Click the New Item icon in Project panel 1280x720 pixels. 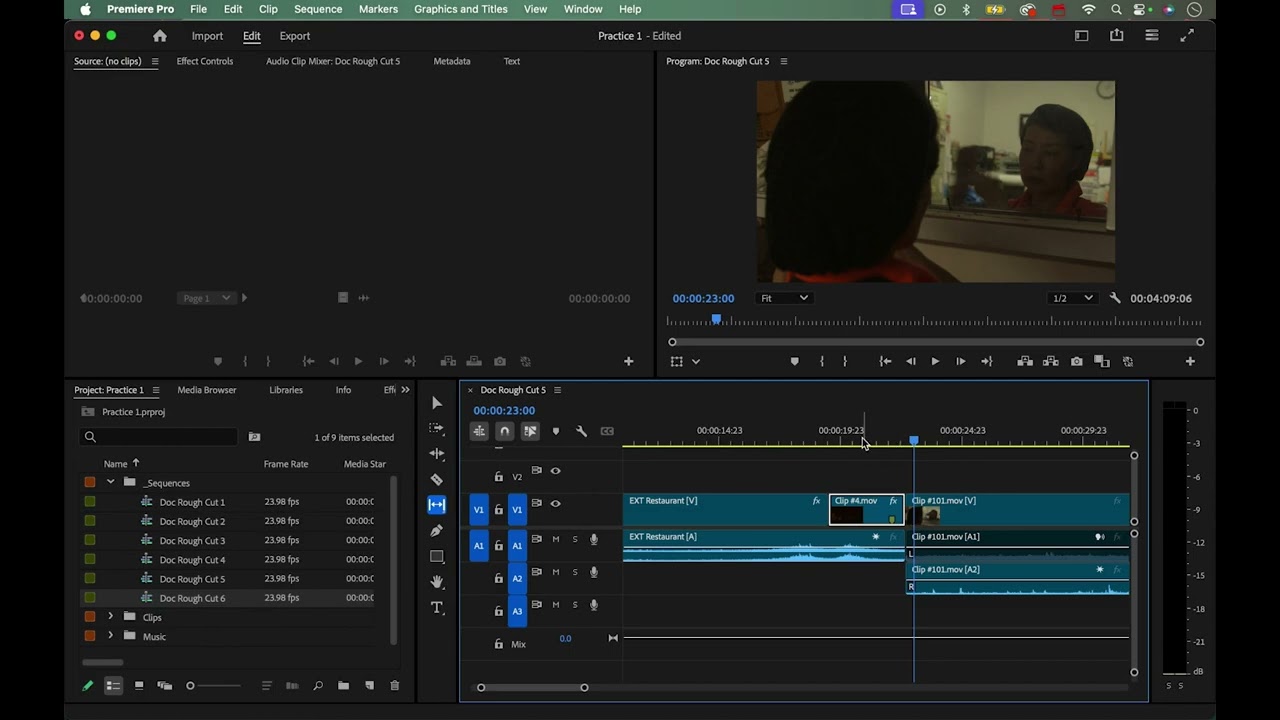point(369,686)
